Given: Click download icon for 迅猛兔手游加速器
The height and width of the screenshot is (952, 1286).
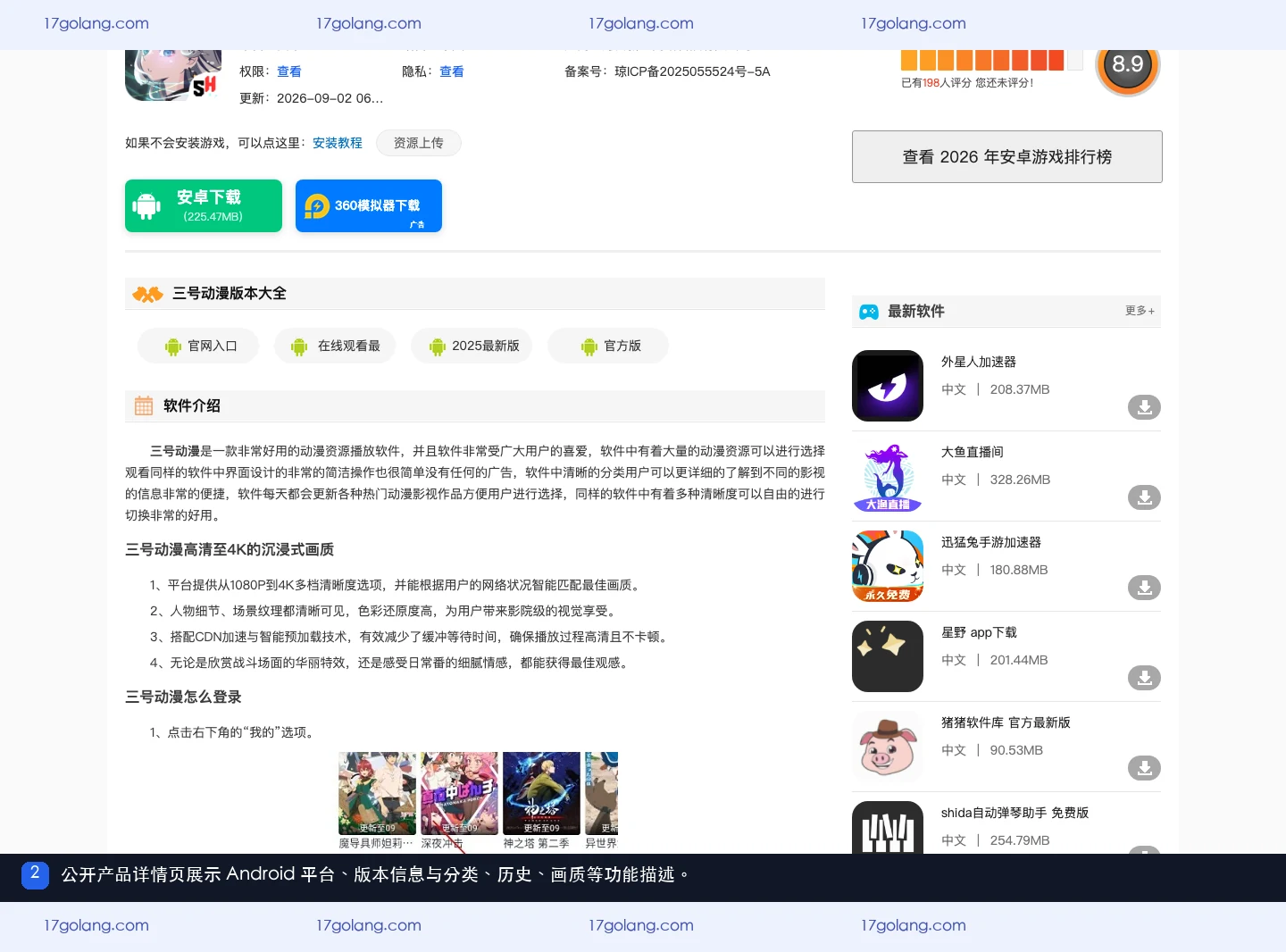Looking at the screenshot, I should [1144, 588].
